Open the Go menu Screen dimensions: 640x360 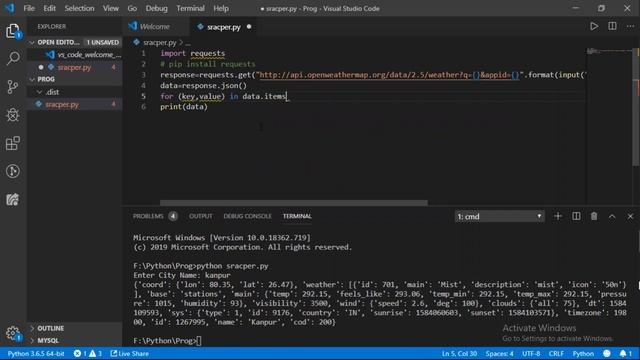point(132,8)
